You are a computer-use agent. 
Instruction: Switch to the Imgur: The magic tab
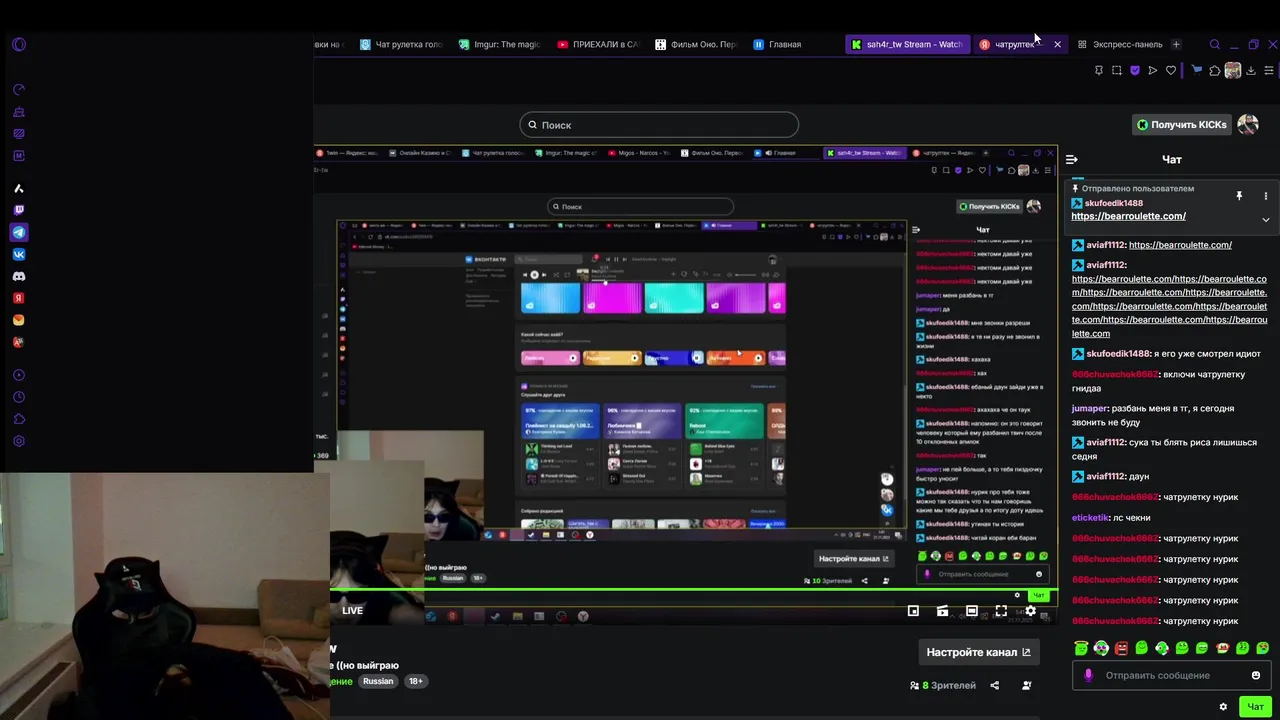coord(499,44)
